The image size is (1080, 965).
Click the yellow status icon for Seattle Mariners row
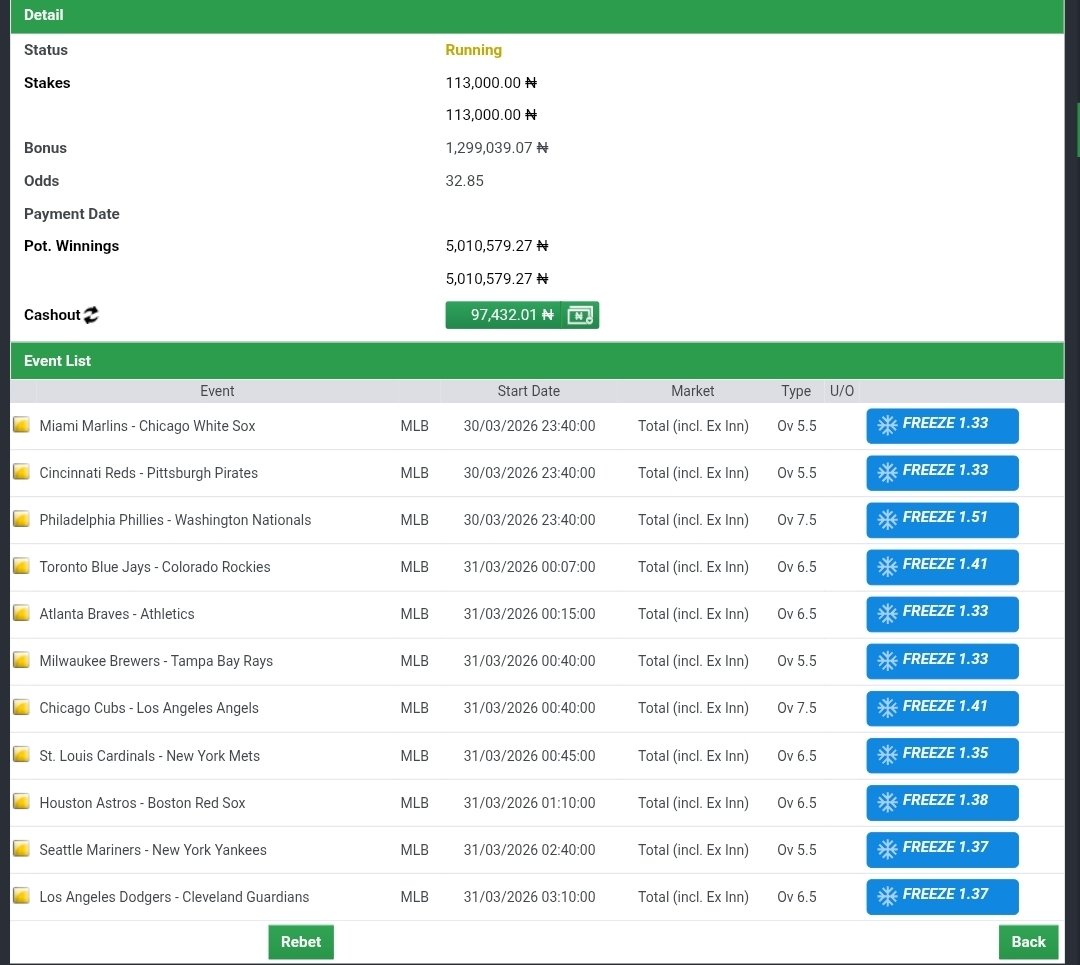(x=21, y=849)
